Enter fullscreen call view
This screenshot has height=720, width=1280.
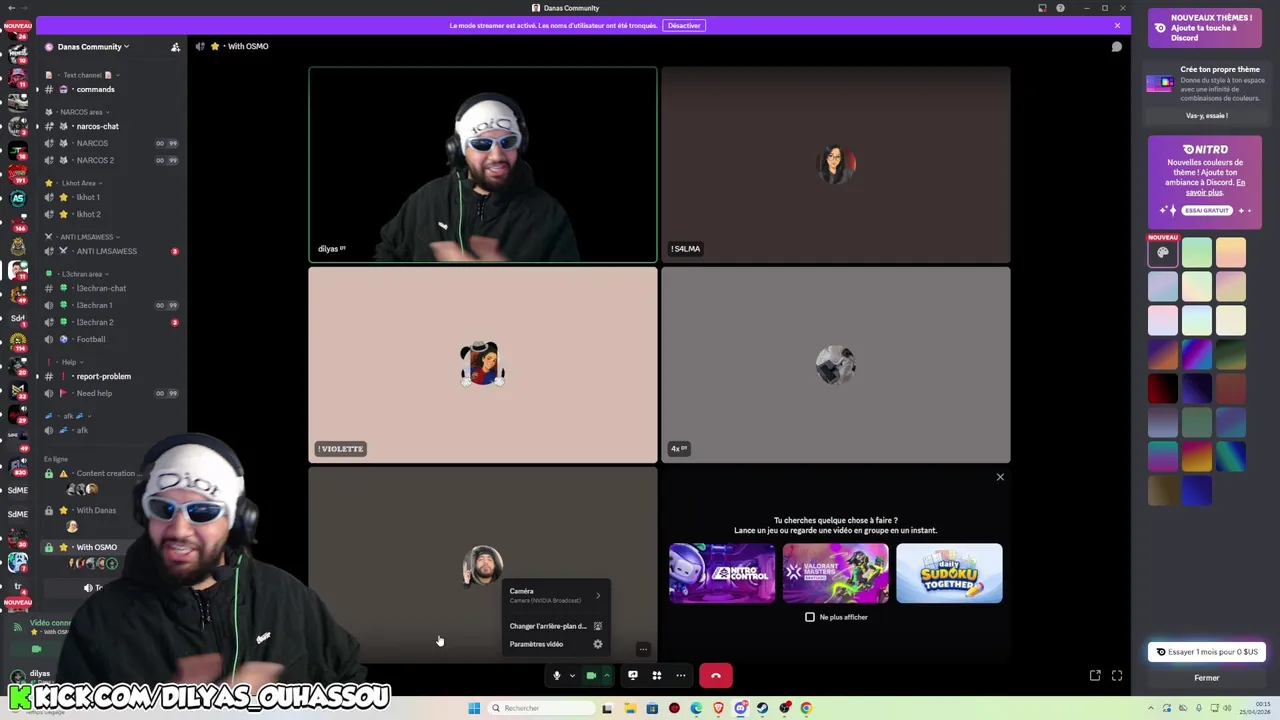point(1117,676)
